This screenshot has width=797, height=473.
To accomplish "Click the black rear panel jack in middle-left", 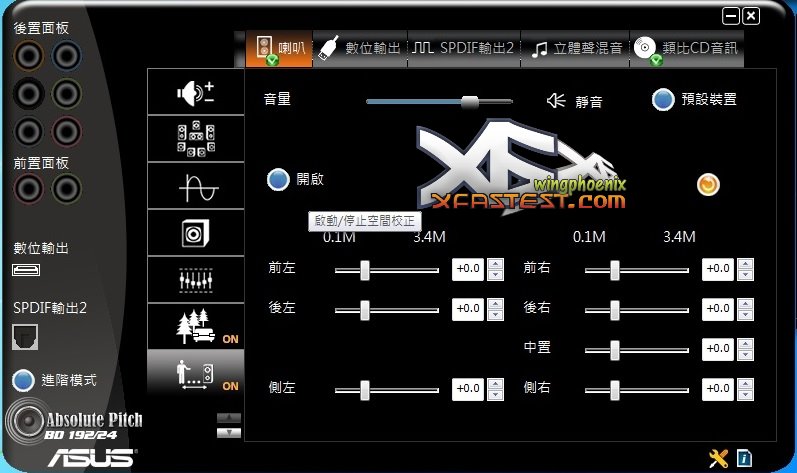I will pos(28,93).
